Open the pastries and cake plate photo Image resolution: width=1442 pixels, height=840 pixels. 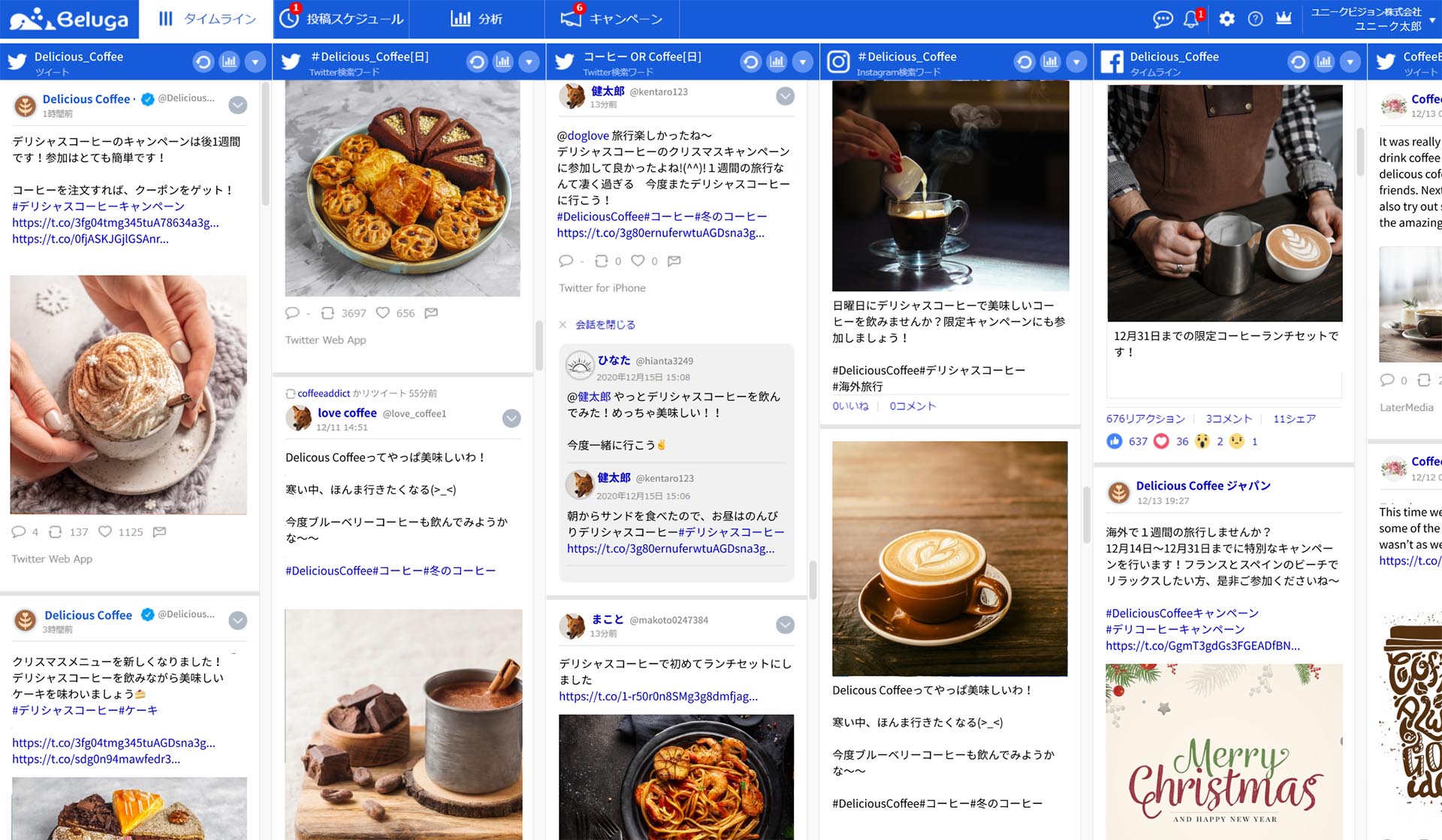tap(403, 188)
